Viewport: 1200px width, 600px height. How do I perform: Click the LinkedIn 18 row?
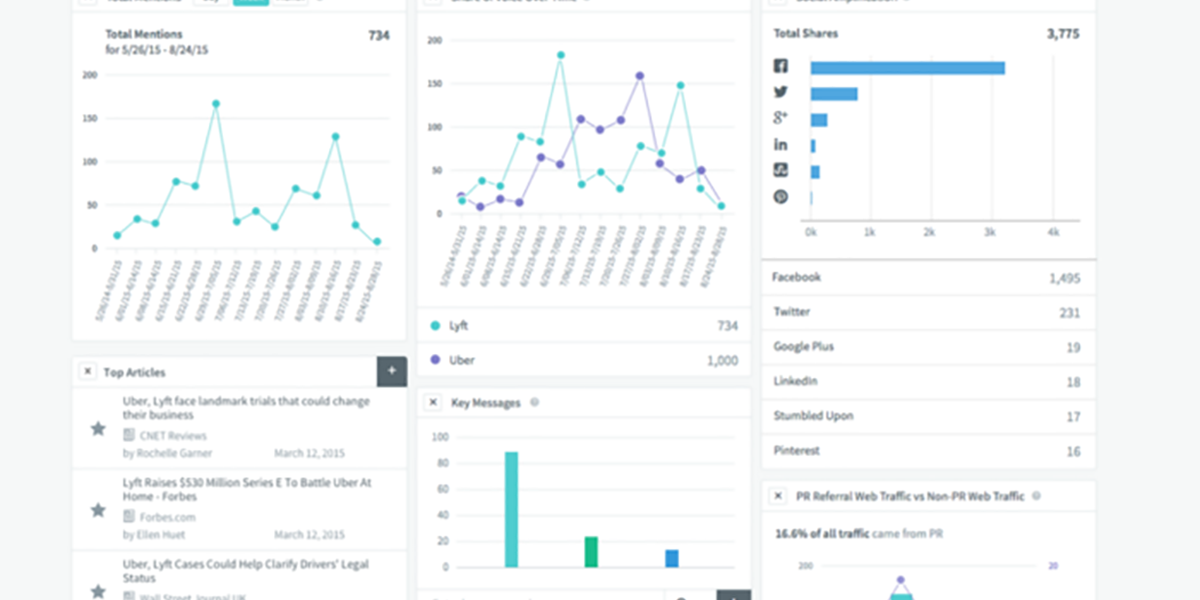928,381
